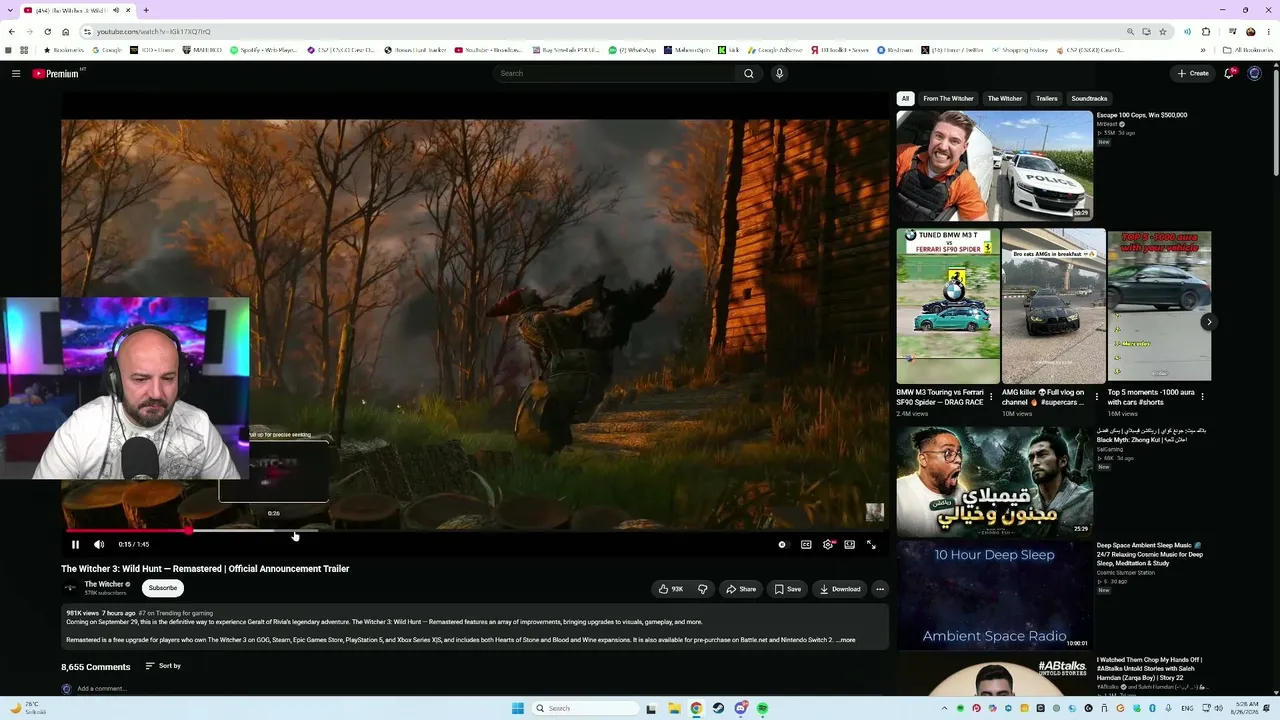Viewport: 1280px width, 720px height.
Task: Open the 10 Hour Deep Sleep thumbnail
Action: tap(995, 595)
